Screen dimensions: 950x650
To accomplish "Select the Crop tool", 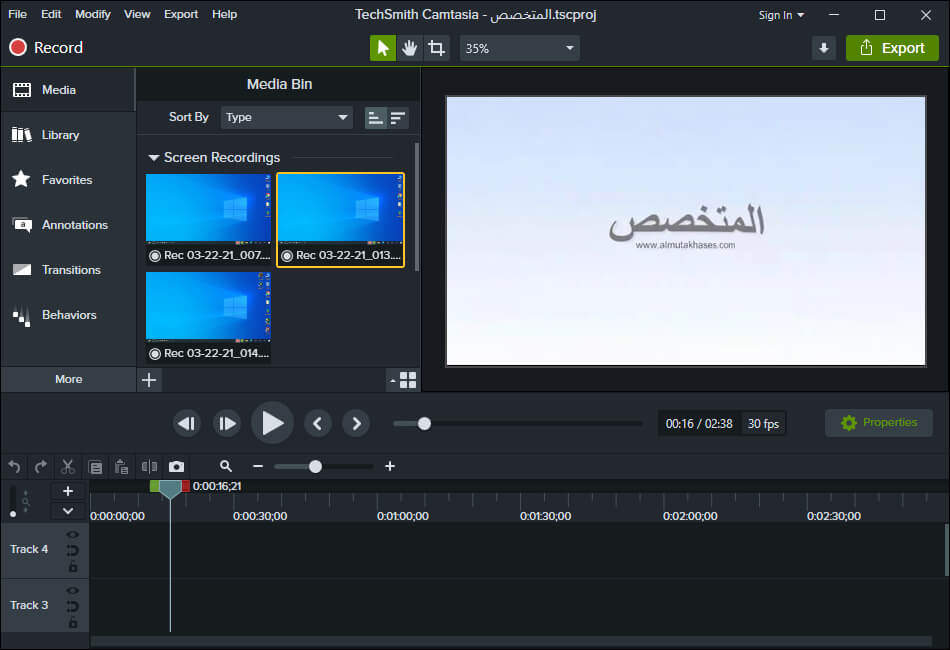I will point(436,48).
